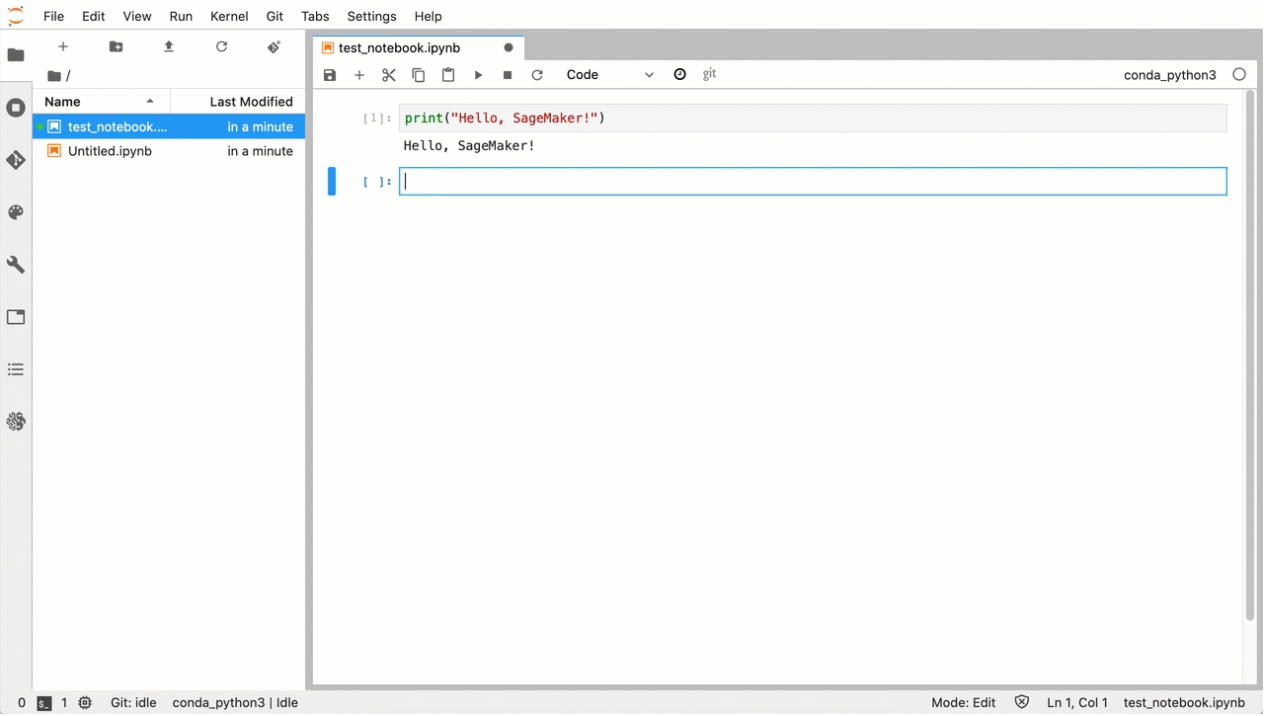The width and height of the screenshot is (1265, 716).
Task: Click the New Launcher plus icon
Action: pos(63,47)
